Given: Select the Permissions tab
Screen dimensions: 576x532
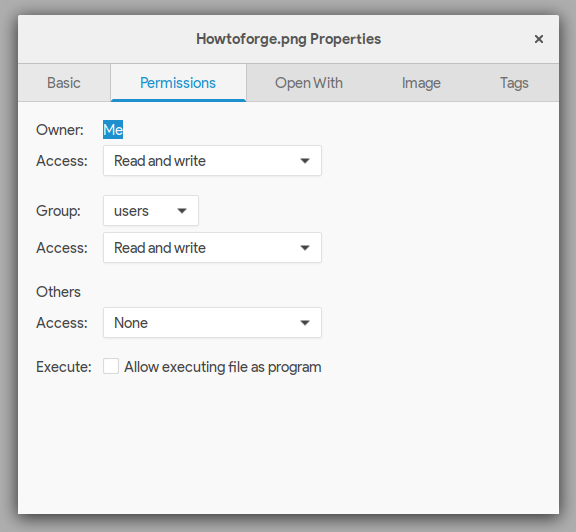Looking at the screenshot, I should tap(178, 83).
